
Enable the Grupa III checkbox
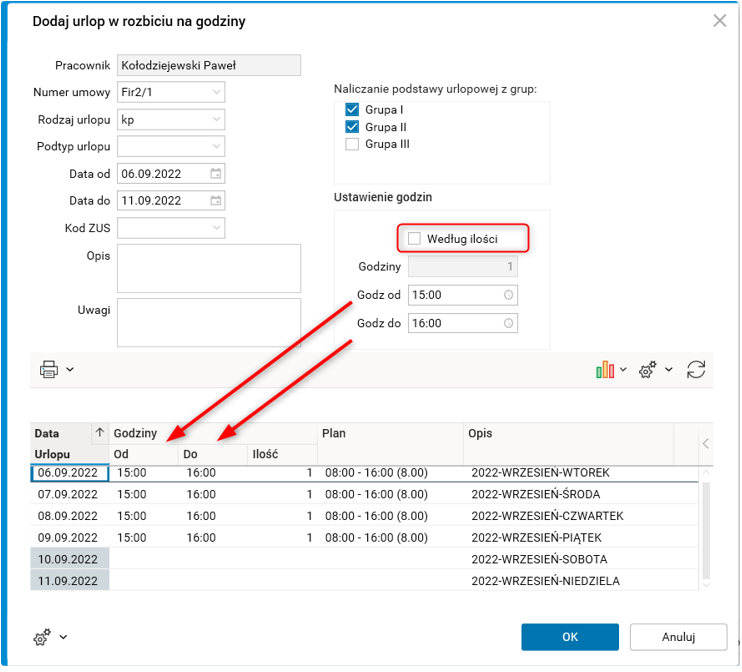(x=352, y=144)
